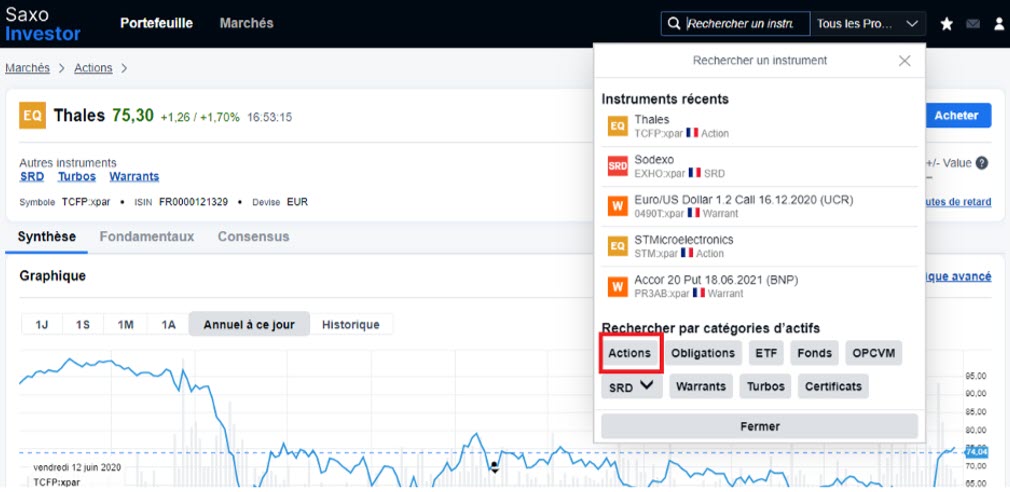Open the SRD link under Autres instruments
The image size is (1010, 492).
(32, 176)
